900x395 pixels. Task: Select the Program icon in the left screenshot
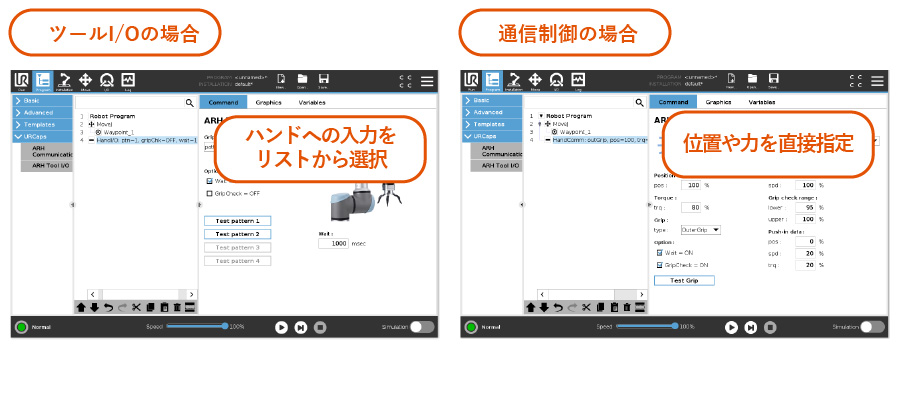pos(43,81)
